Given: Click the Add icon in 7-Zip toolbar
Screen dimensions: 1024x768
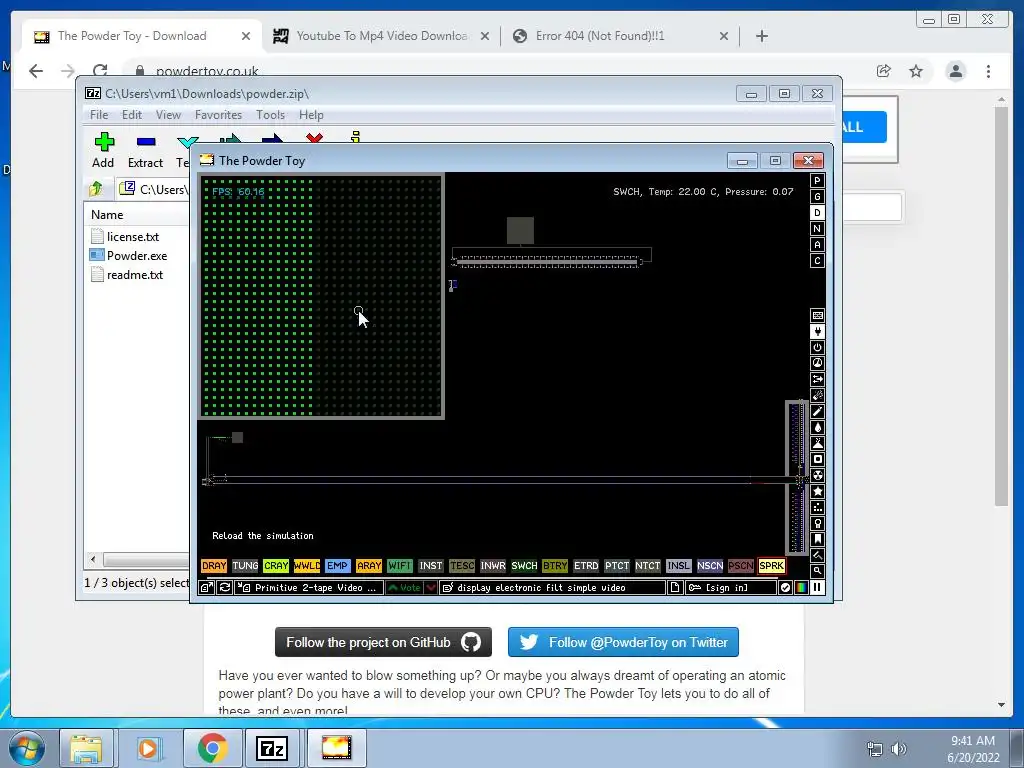Looking at the screenshot, I should click(x=103, y=150).
